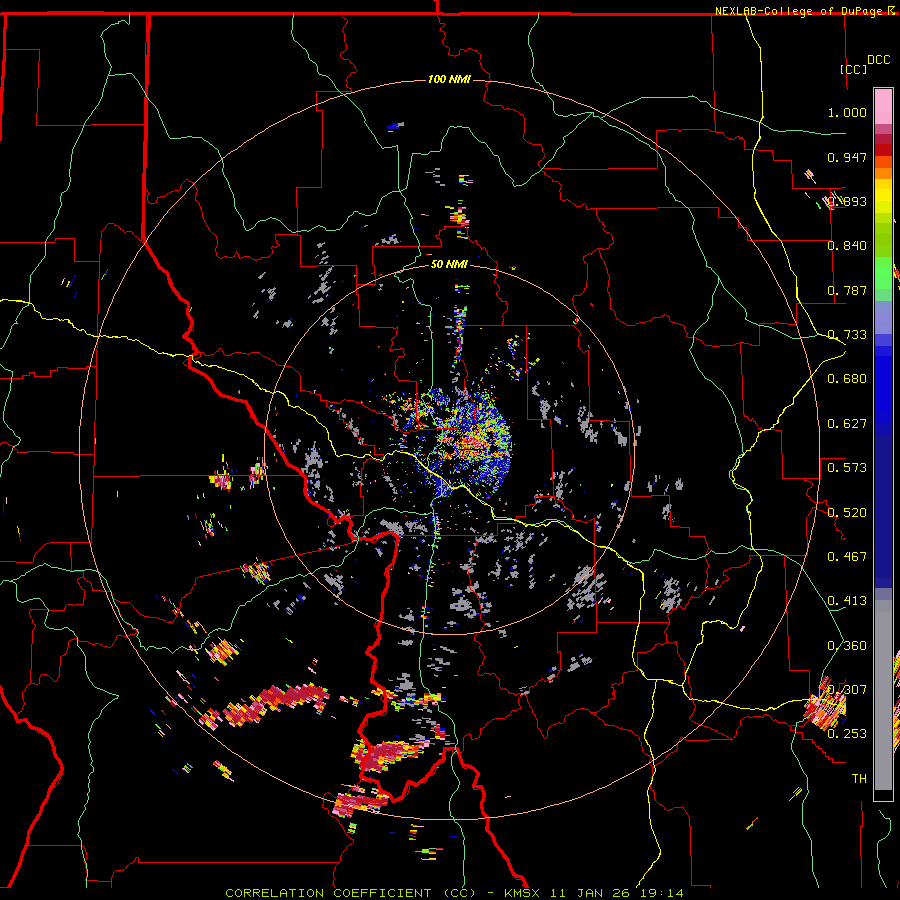Click the 1.000 legend value

pos(847,112)
